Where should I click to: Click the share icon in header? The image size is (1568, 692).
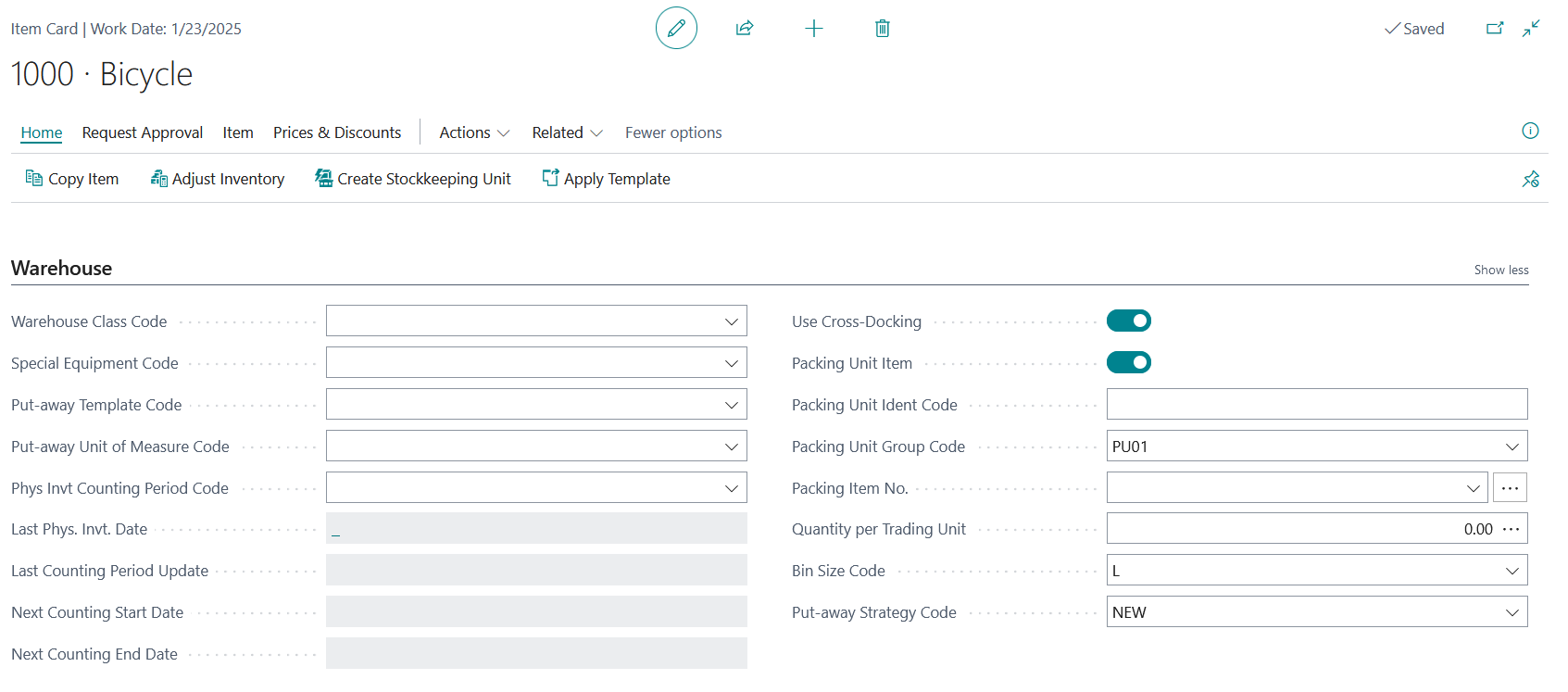(x=745, y=28)
